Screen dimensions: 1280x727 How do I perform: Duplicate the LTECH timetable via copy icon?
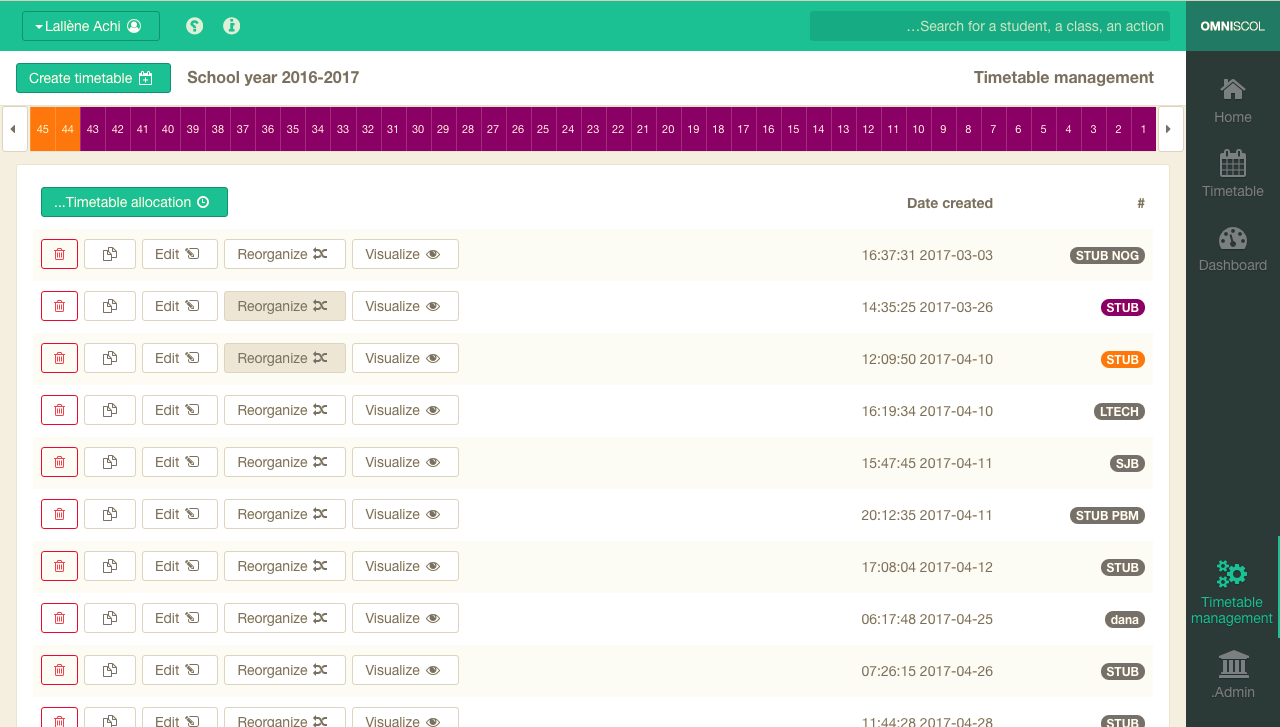click(x=110, y=410)
